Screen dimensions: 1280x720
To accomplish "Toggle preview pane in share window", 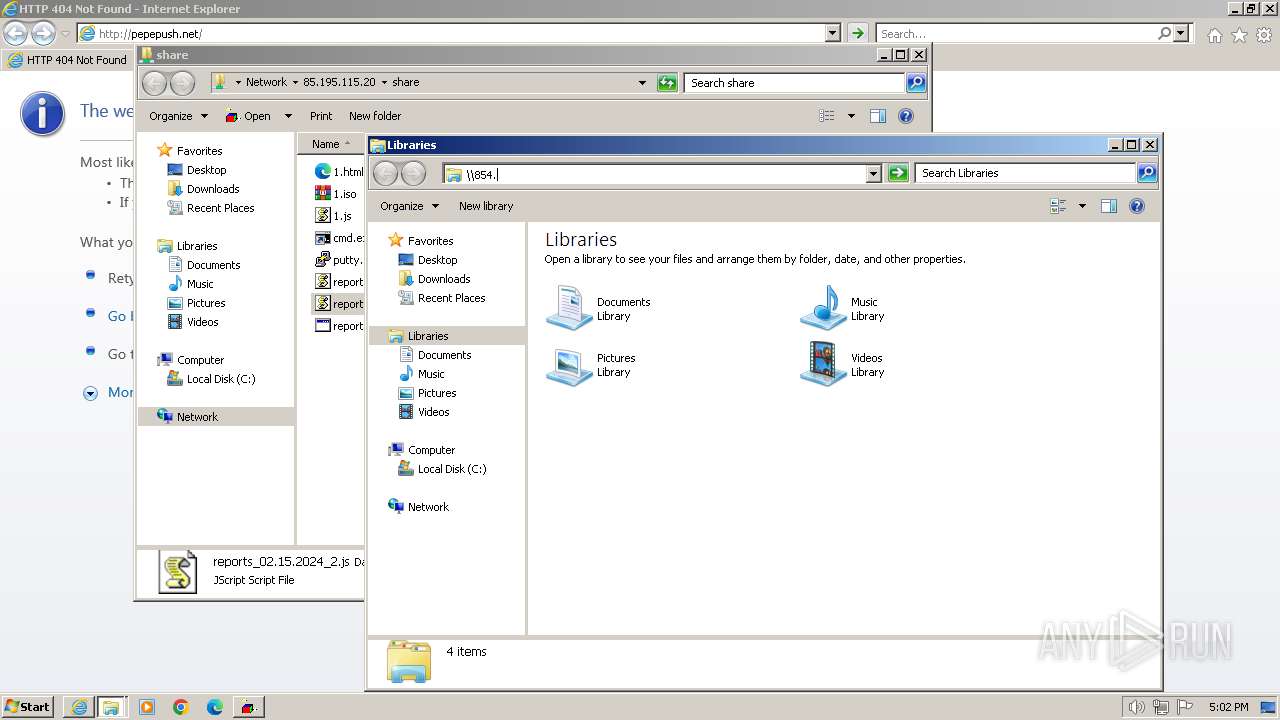I will tap(878, 116).
